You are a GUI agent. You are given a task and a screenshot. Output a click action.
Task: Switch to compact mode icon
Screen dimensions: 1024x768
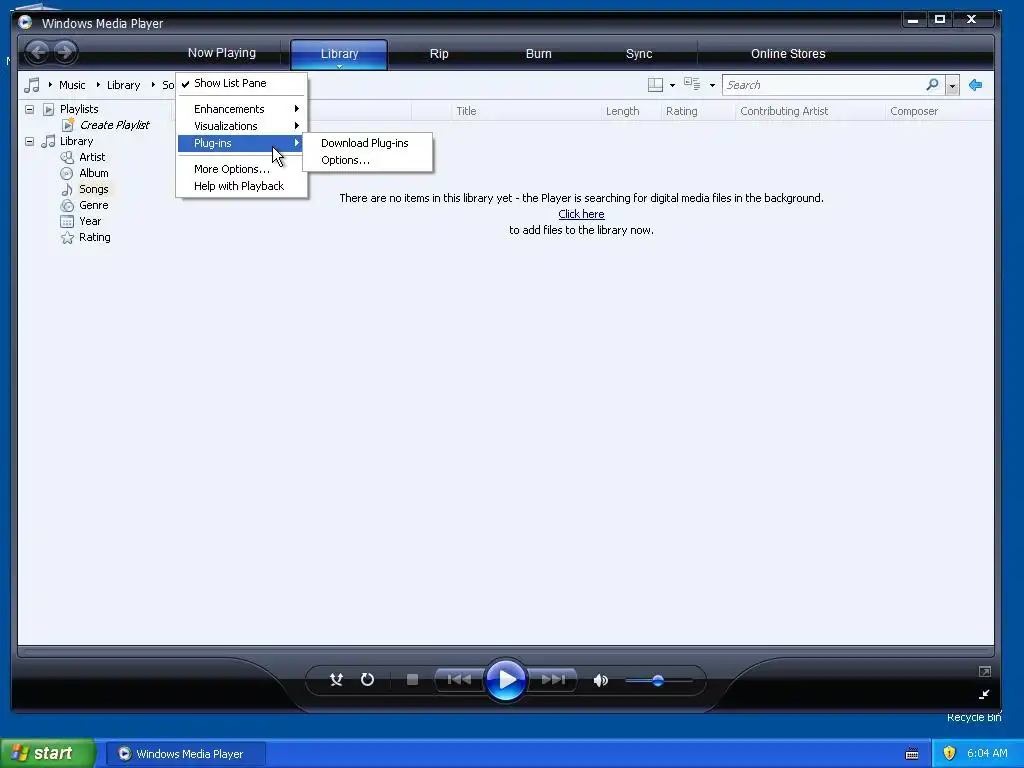[x=985, y=694]
